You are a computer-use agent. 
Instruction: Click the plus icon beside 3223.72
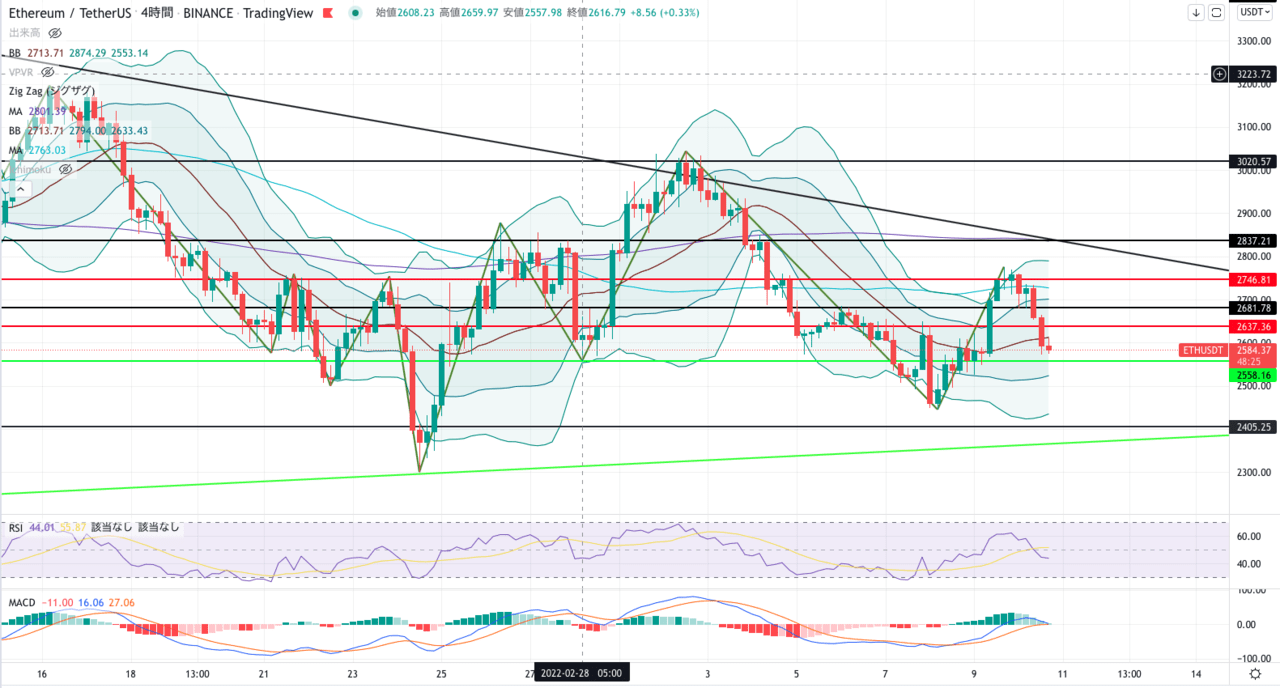(x=1219, y=73)
